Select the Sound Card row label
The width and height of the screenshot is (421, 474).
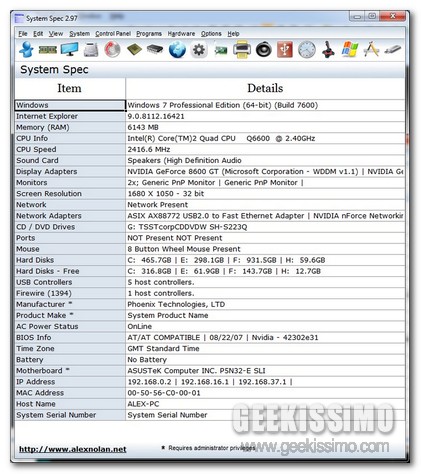[70, 160]
